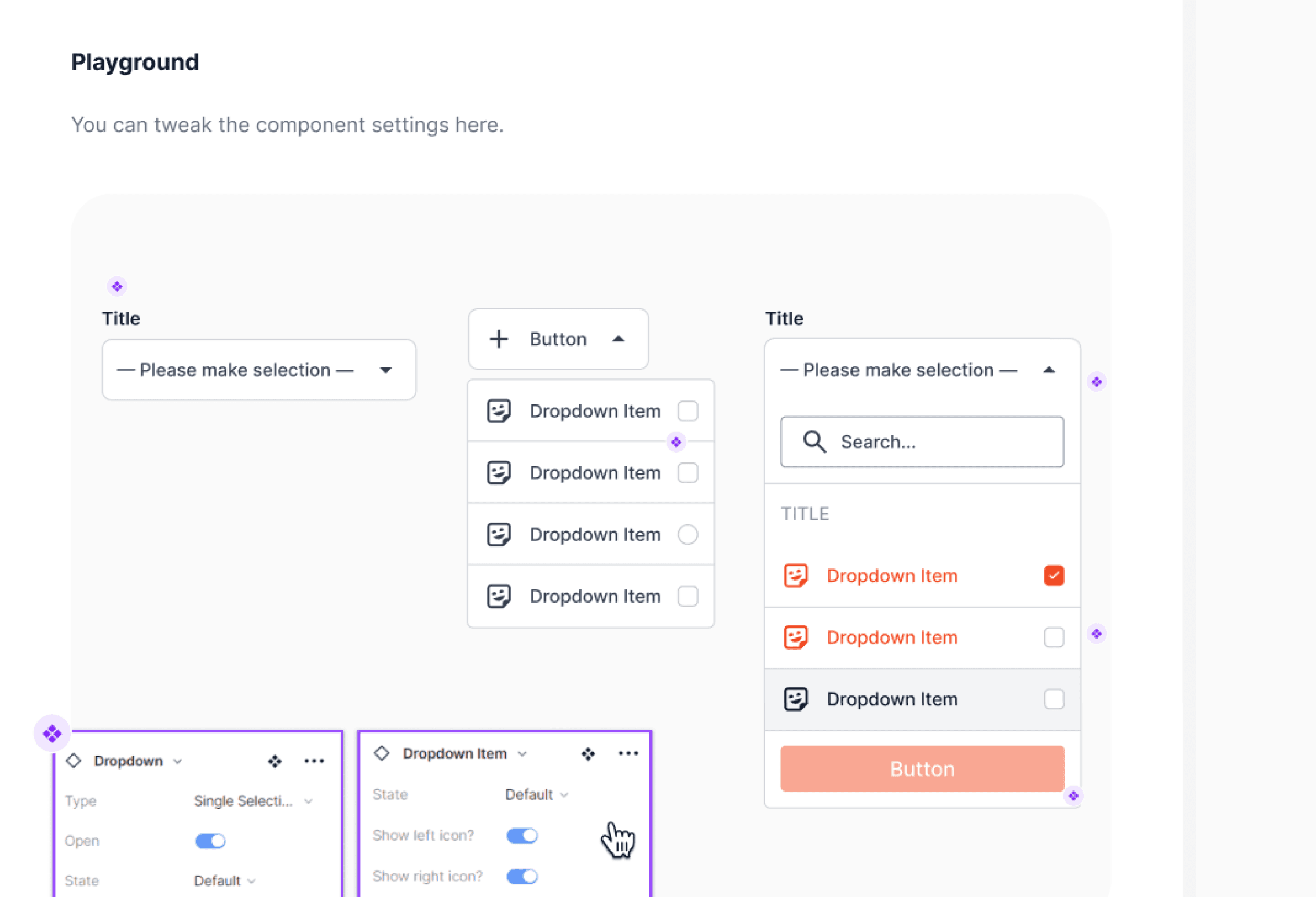Uncheck the orange checked Dropdown Item checkbox

point(1054,575)
